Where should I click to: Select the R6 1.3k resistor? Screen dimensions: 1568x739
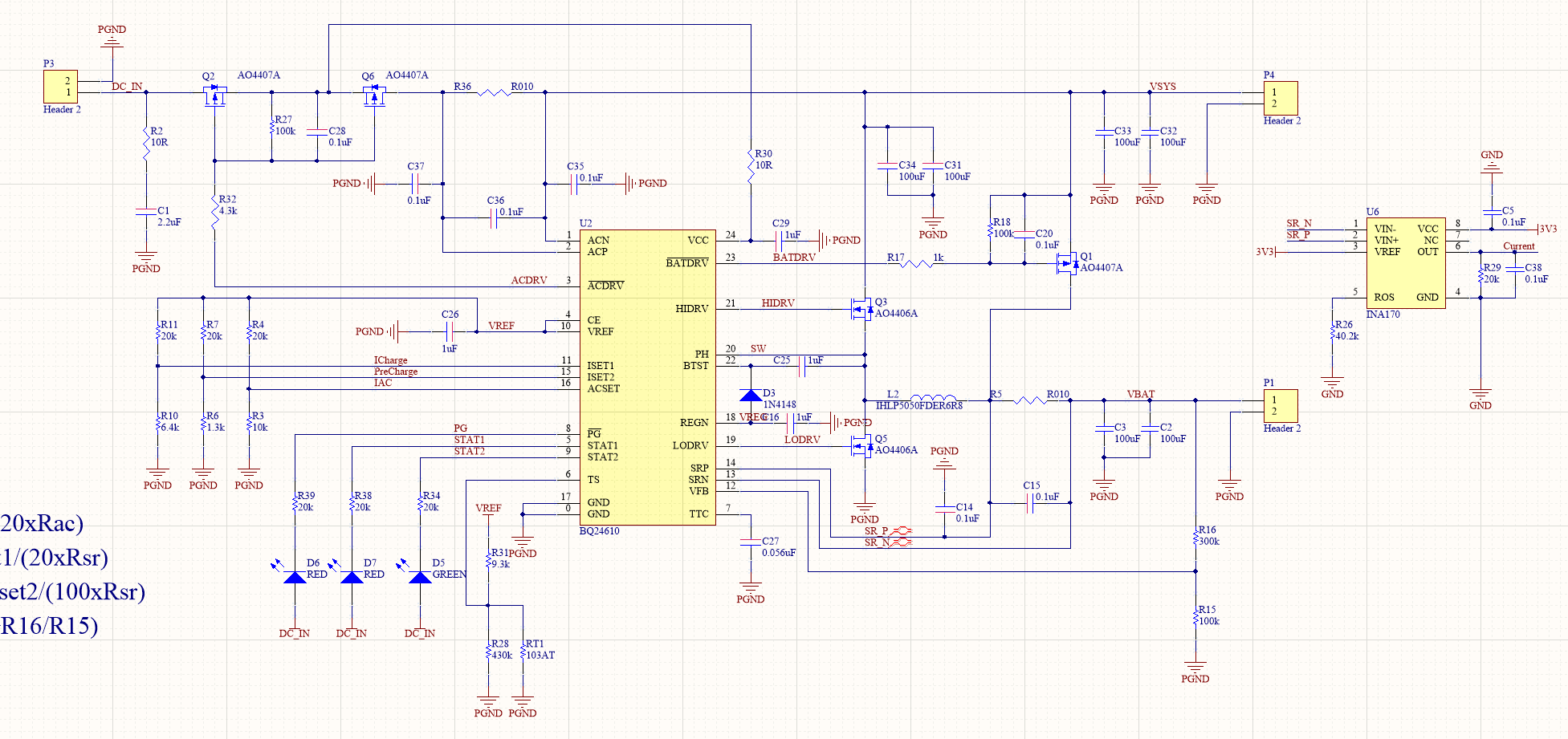click(203, 422)
